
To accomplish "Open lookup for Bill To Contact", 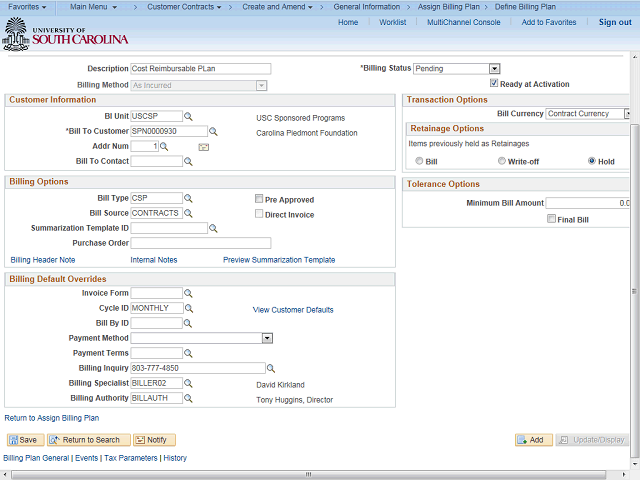I will click(188, 162).
